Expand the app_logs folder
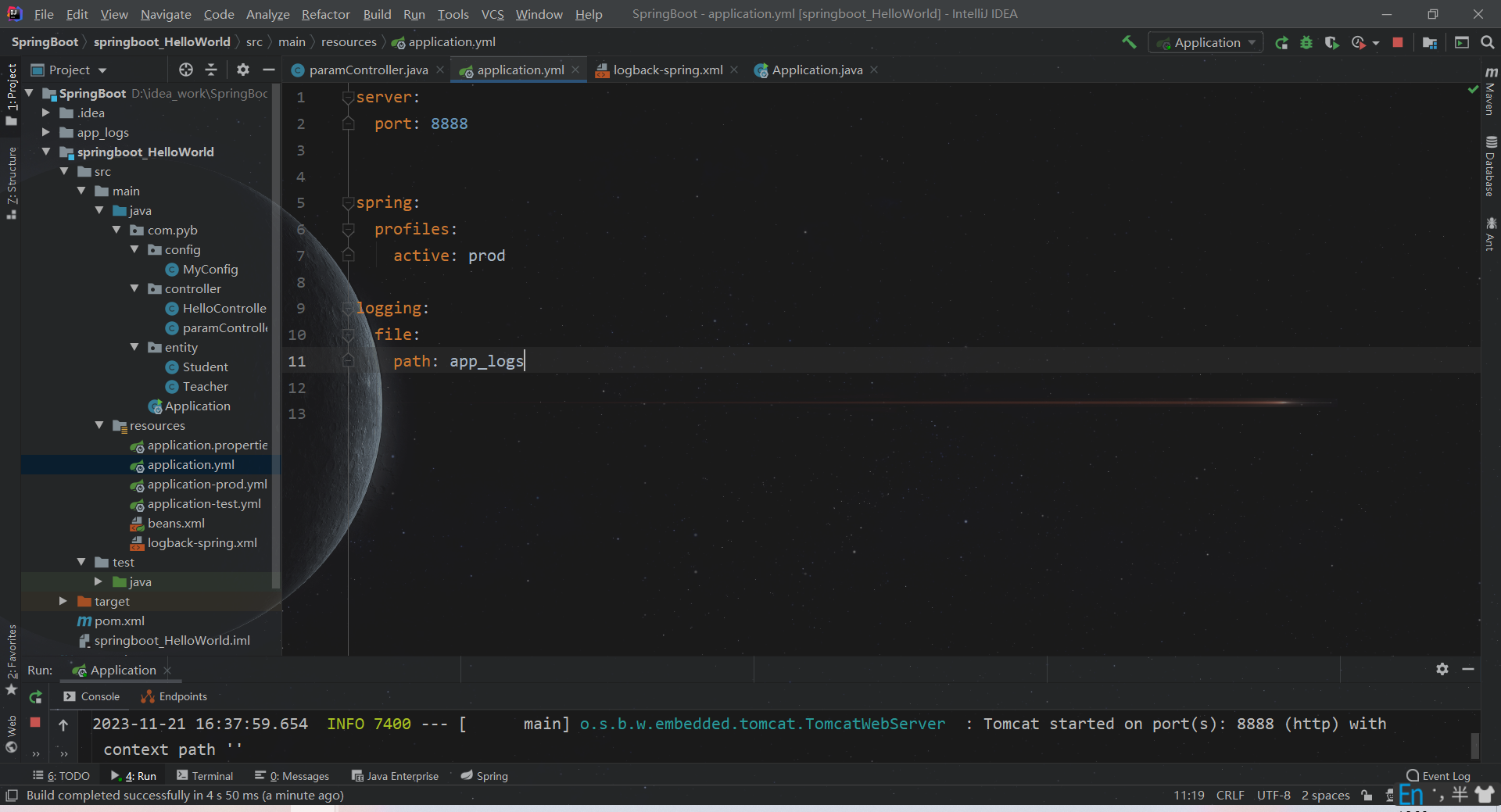The width and height of the screenshot is (1501, 812). [46, 132]
